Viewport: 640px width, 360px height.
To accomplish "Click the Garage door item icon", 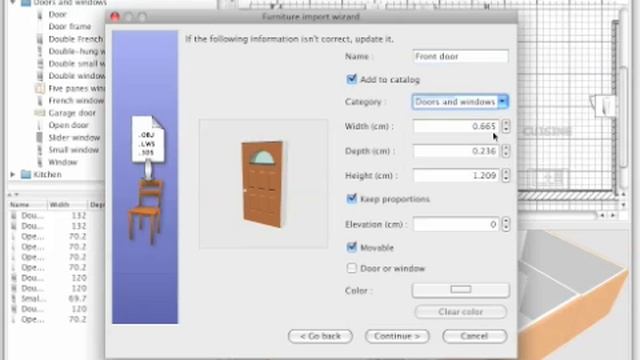I will click(40, 113).
